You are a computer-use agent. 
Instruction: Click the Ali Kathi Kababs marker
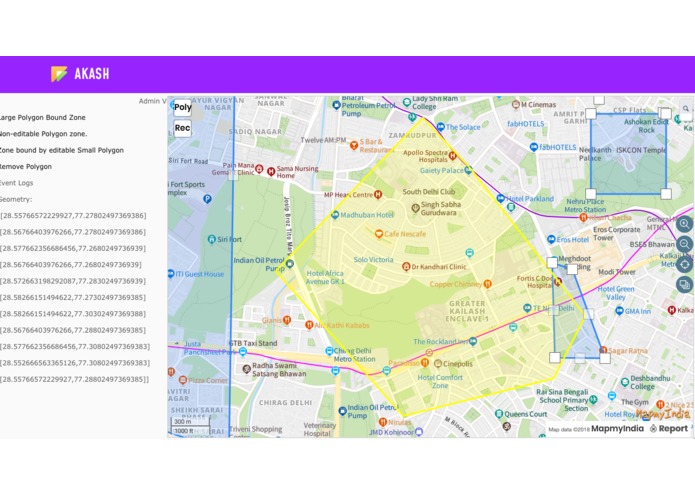(309, 325)
